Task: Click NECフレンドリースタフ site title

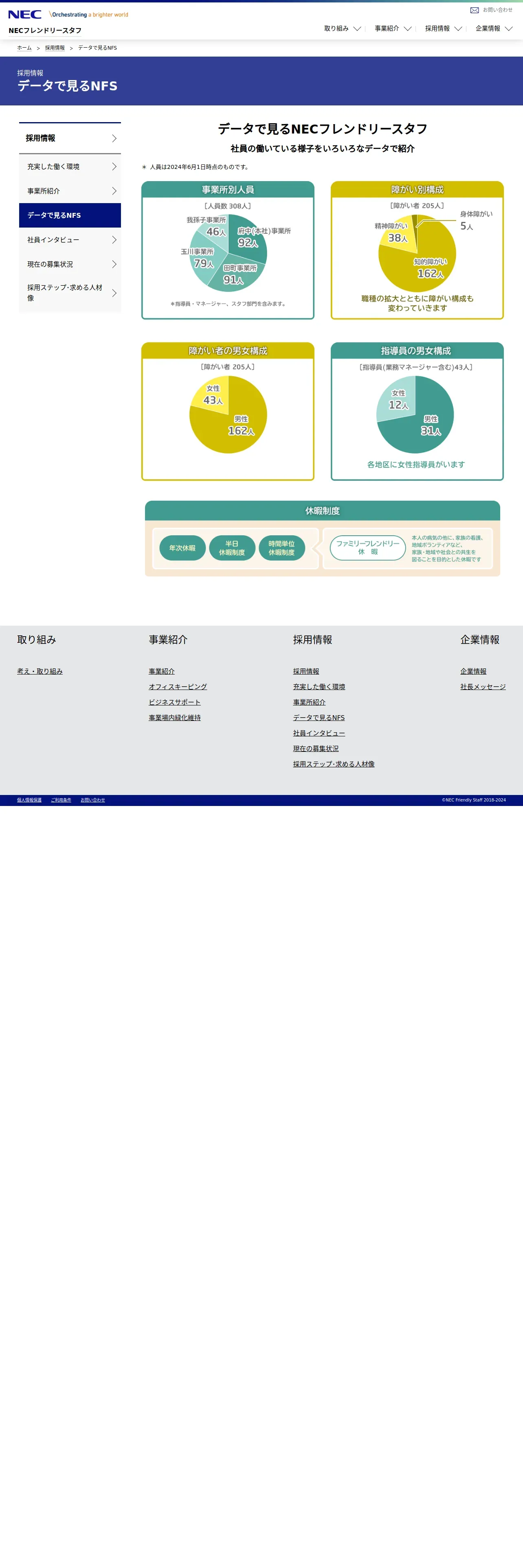Action: (x=45, y=31)
